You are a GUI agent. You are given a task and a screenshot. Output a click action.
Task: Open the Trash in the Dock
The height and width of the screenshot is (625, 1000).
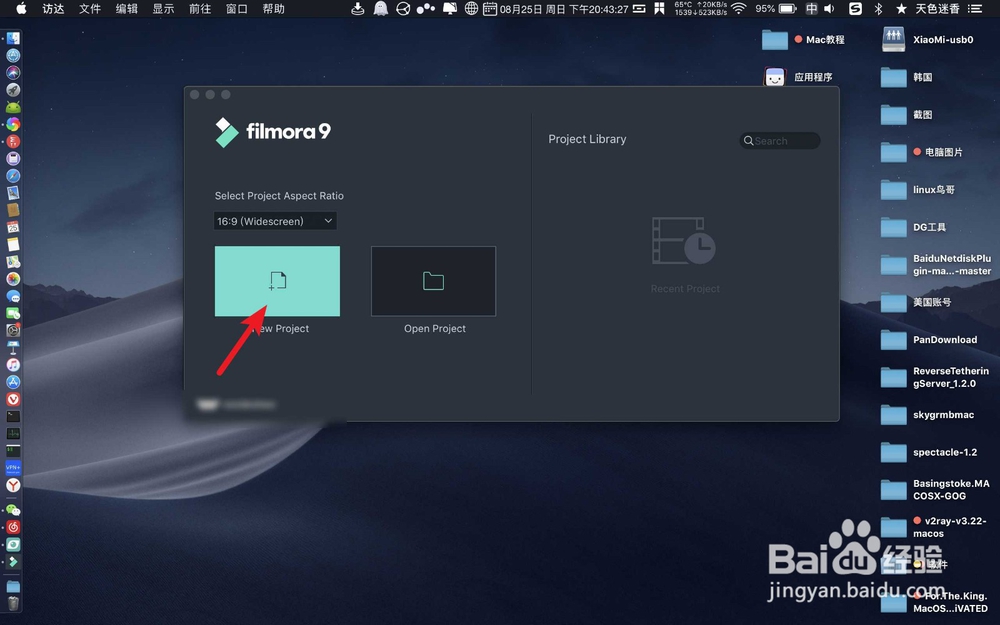[13, 603]
